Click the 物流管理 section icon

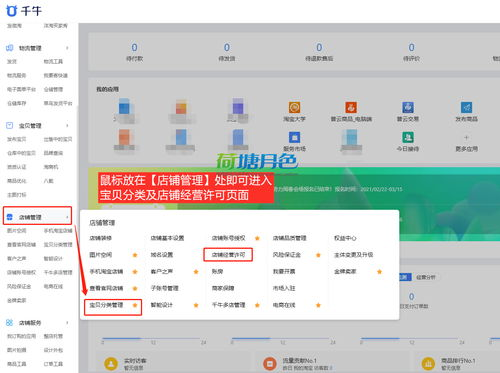(10, 48)
